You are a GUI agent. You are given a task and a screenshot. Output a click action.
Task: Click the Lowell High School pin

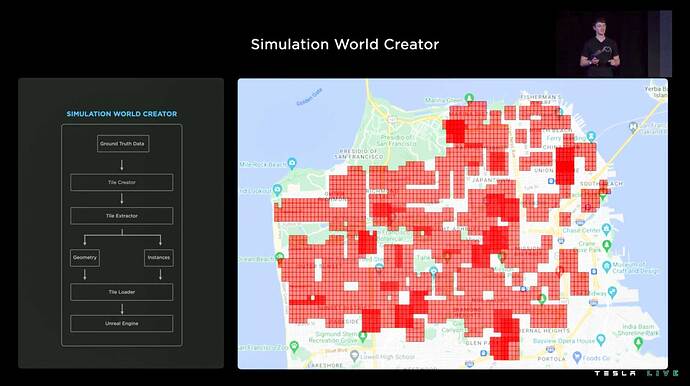click(354, 356)
